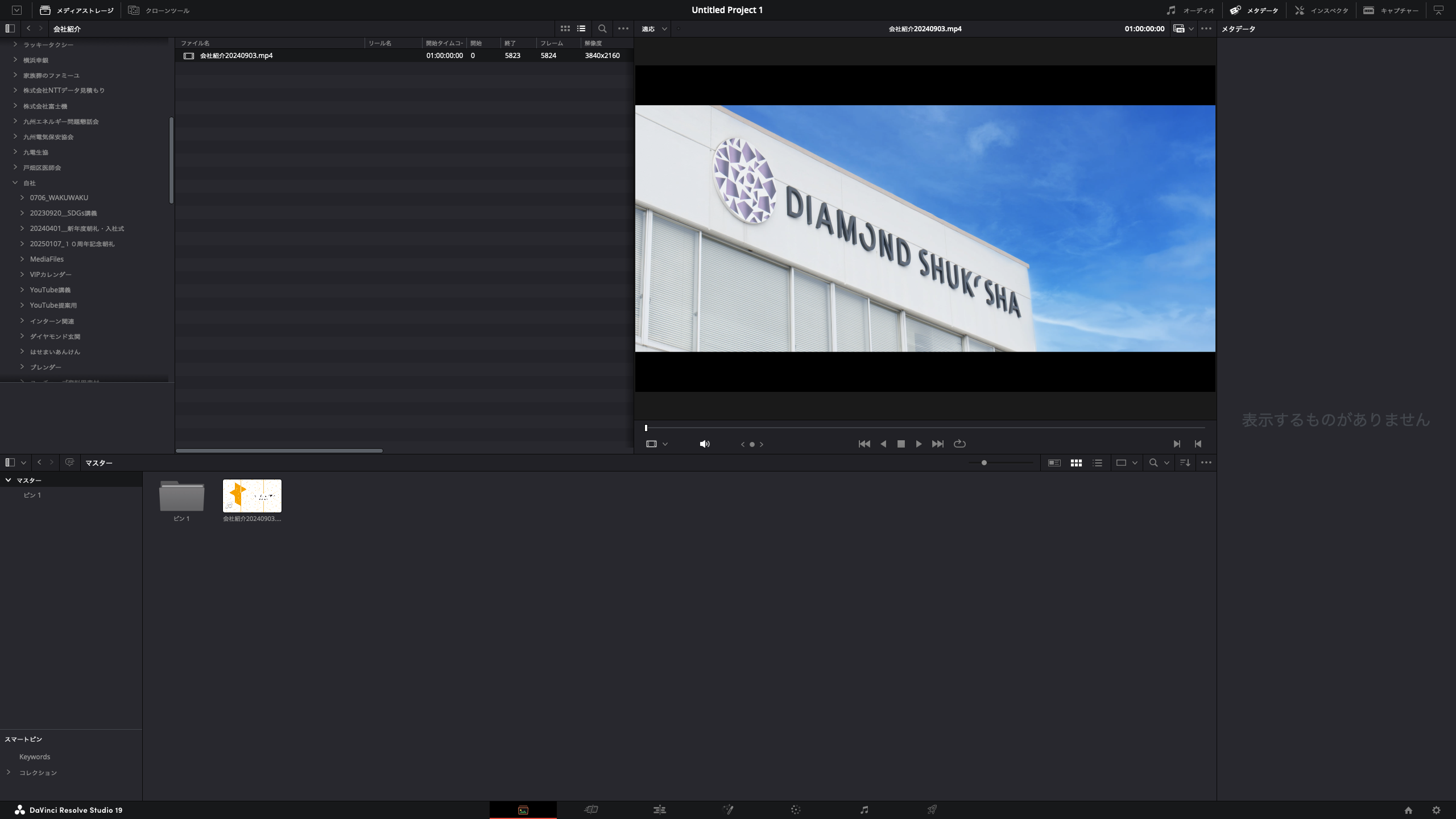Viewport: 1456px width, 819px height.
Task: Switch to the Fairlight page
Action: [x=864, y=810]
